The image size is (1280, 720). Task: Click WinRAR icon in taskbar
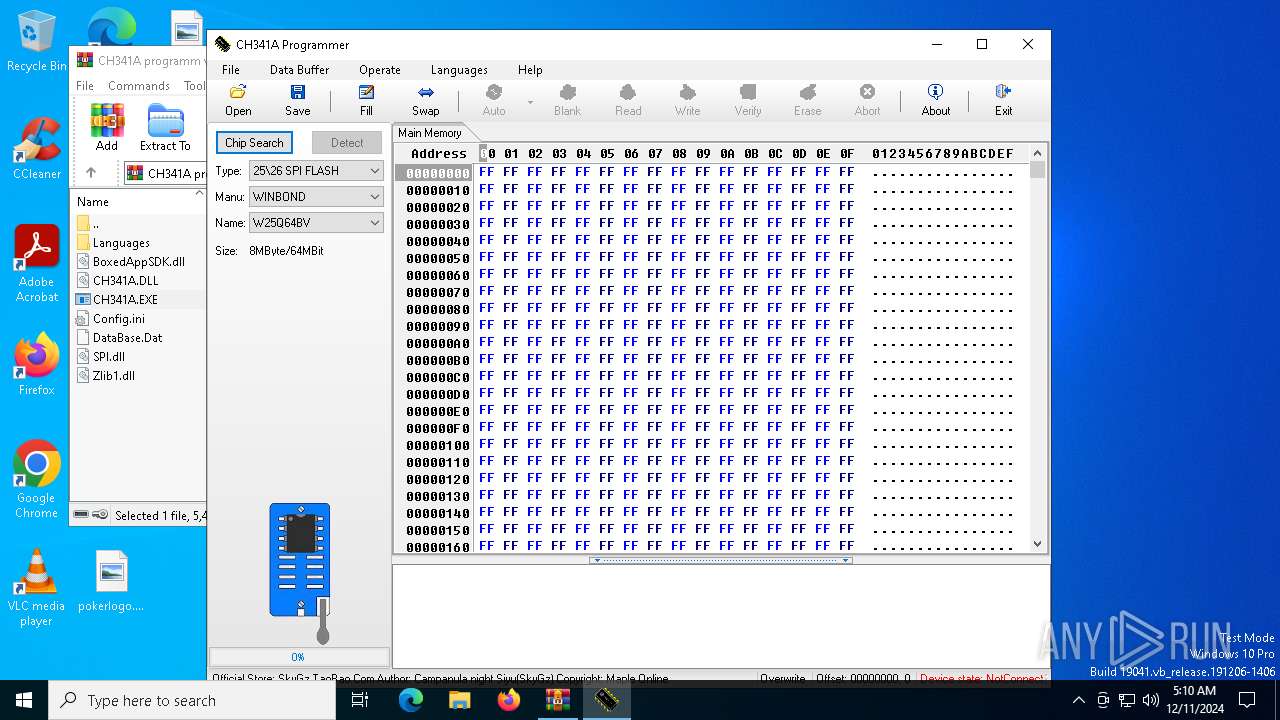tap(558, 700)
